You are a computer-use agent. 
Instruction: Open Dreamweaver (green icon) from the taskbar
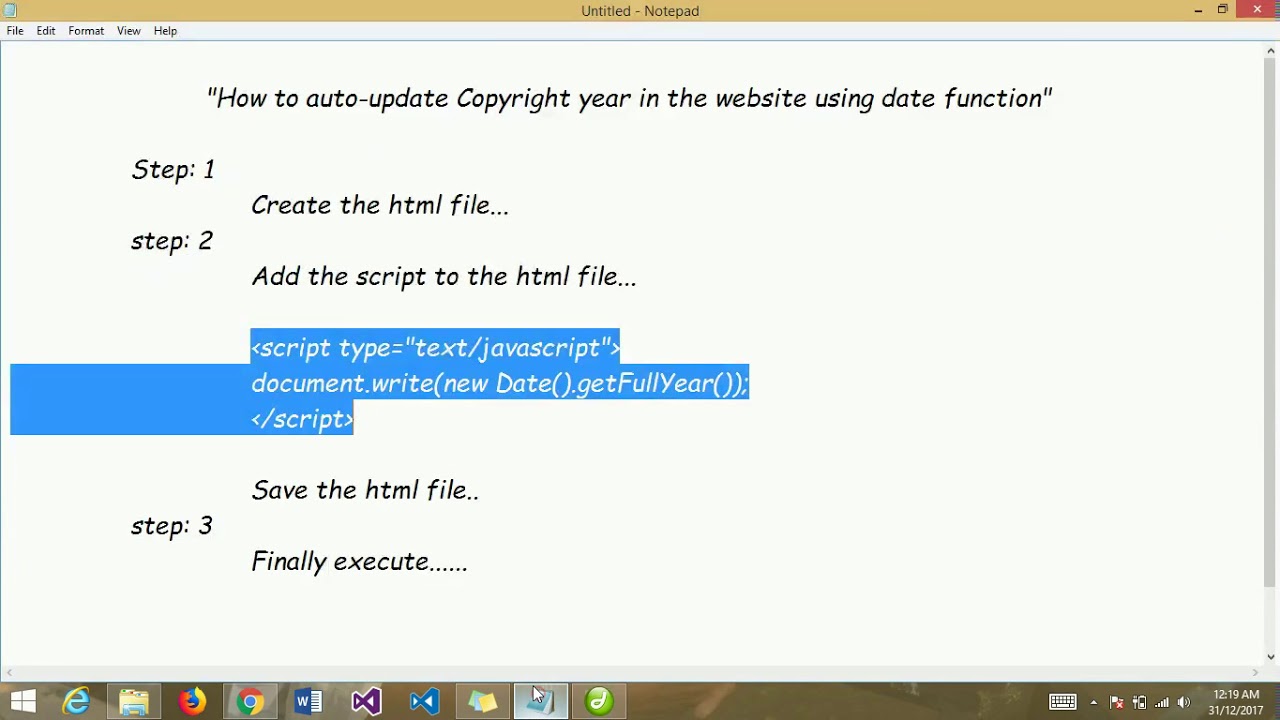coord(598,702)
